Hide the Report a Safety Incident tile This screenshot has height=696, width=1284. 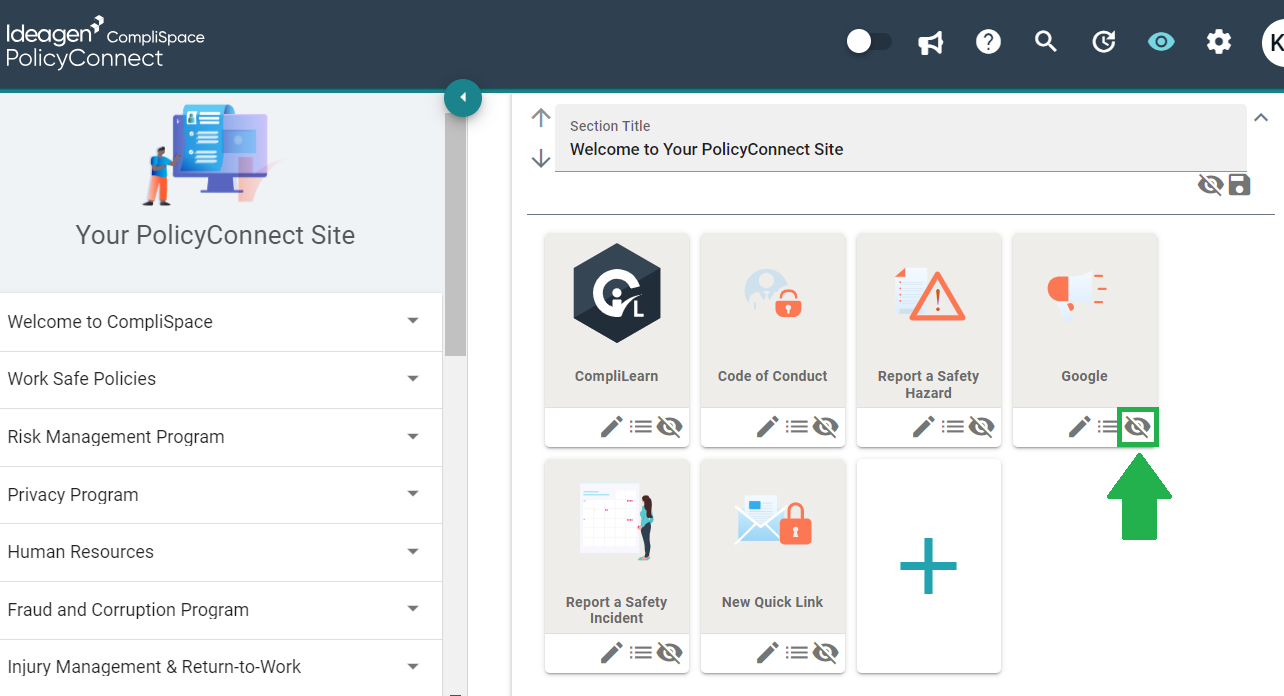(669, 653)
